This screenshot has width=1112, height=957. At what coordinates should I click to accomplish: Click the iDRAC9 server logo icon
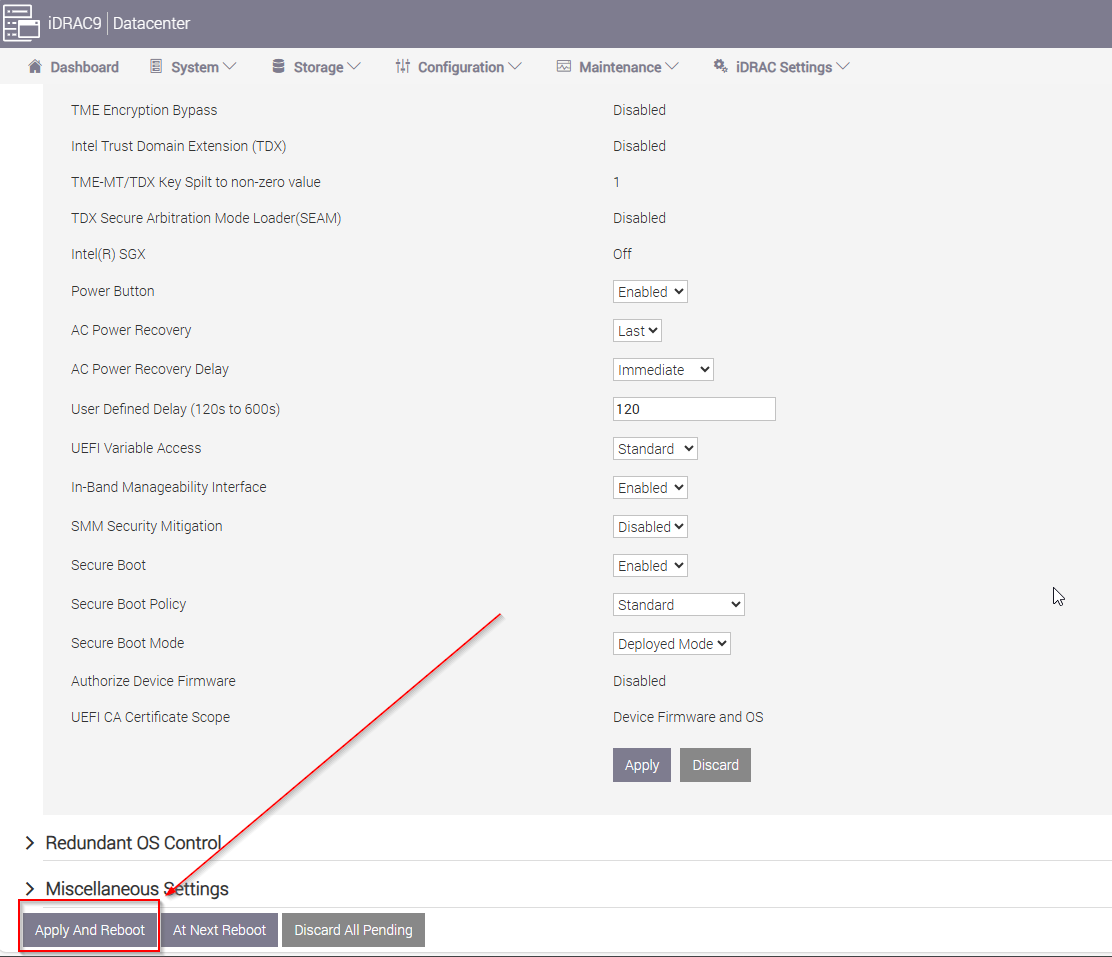point(21,23)
